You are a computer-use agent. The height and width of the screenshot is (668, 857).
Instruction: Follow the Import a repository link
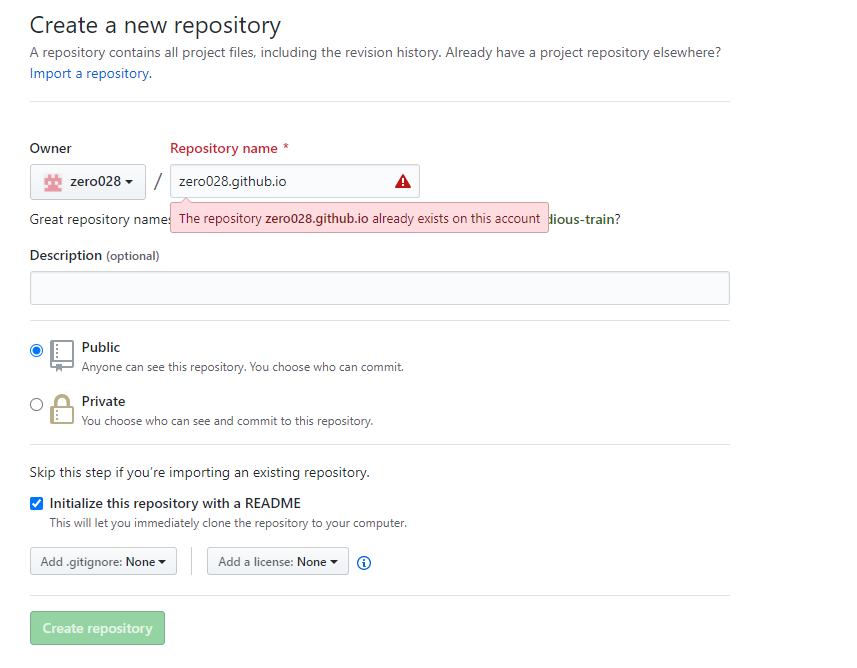(91, 73)
